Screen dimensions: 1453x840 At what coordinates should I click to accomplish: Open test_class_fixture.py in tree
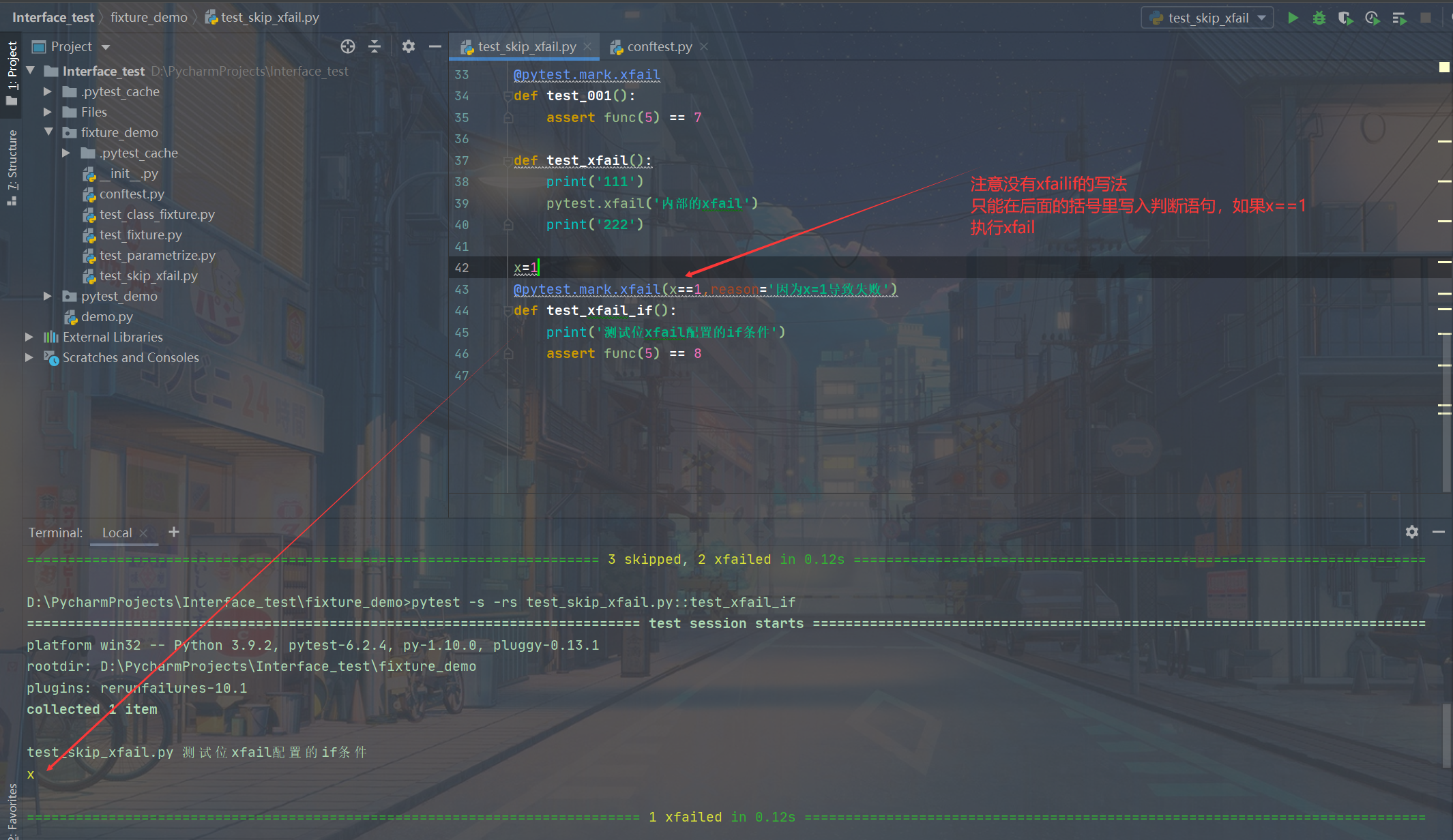[149, 214]
